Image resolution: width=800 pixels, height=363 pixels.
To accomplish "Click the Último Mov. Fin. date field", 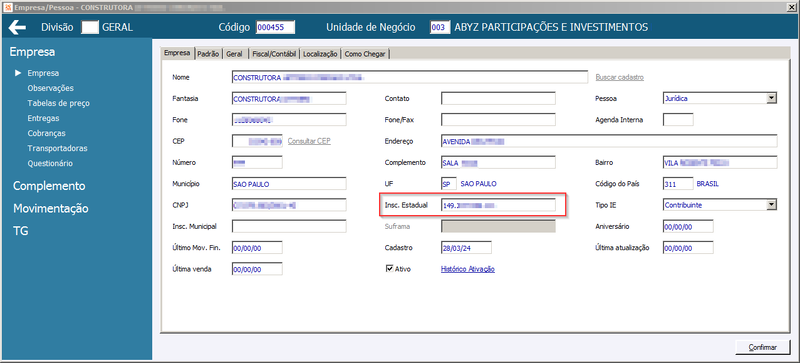I will [x=257, y=248].
